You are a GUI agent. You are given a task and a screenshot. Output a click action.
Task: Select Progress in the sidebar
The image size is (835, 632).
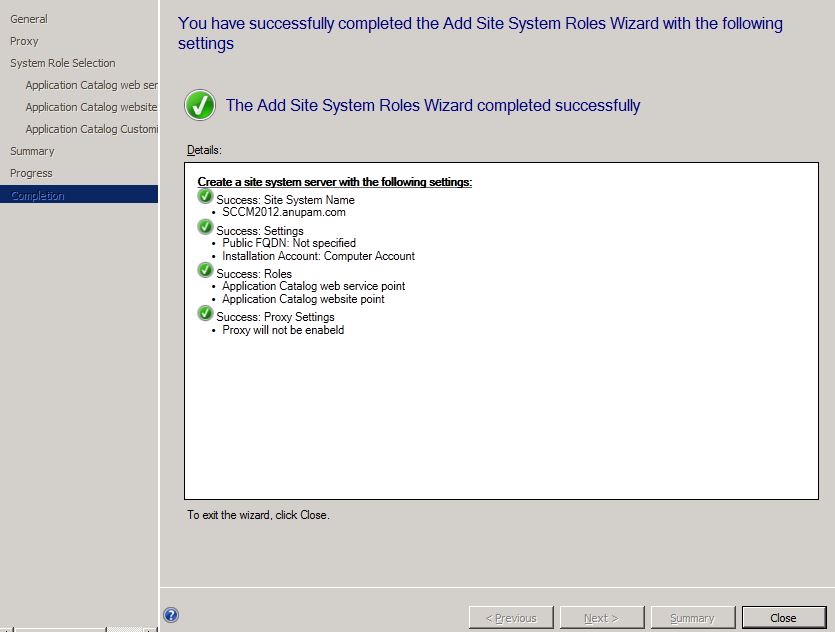[32, 173]
